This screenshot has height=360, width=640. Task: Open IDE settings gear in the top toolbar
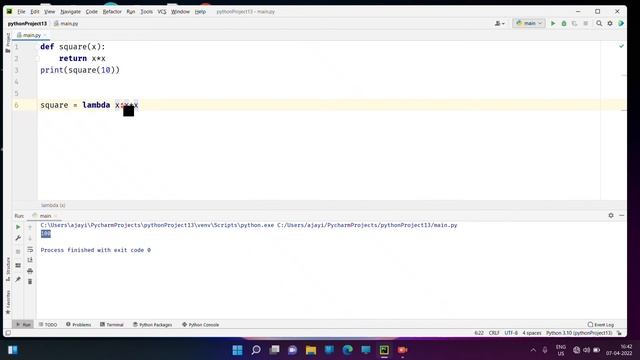610,24
